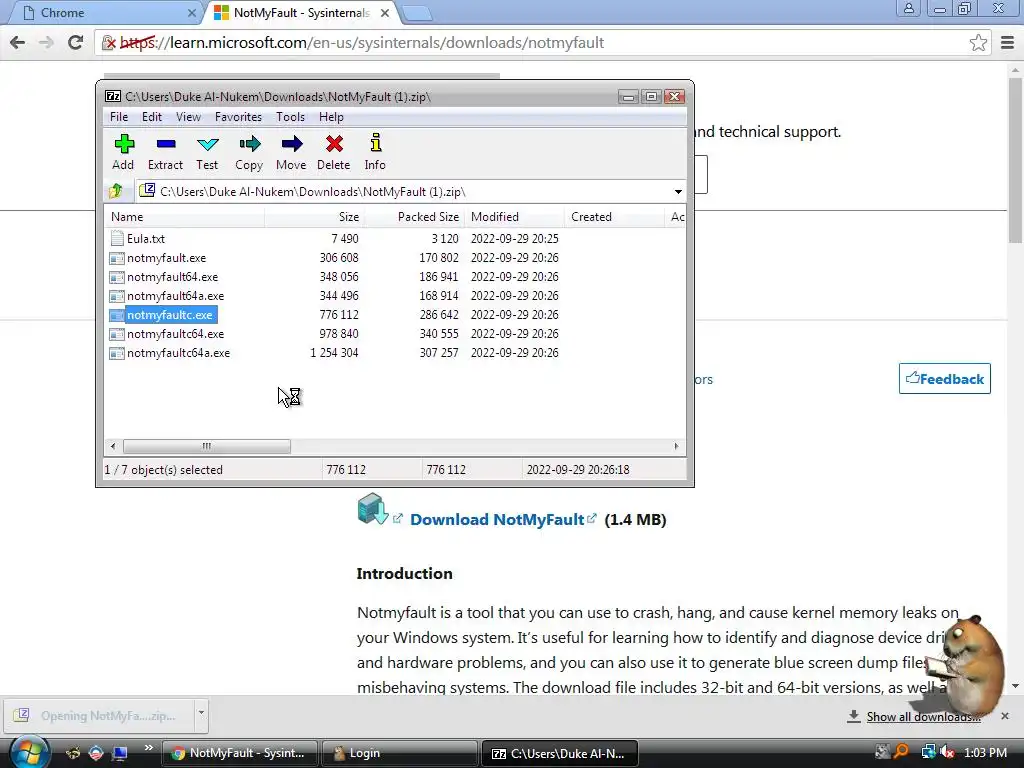Click the notmyfaultc64a.exe file icon
1024x768 pixels.
pos(117,353)
